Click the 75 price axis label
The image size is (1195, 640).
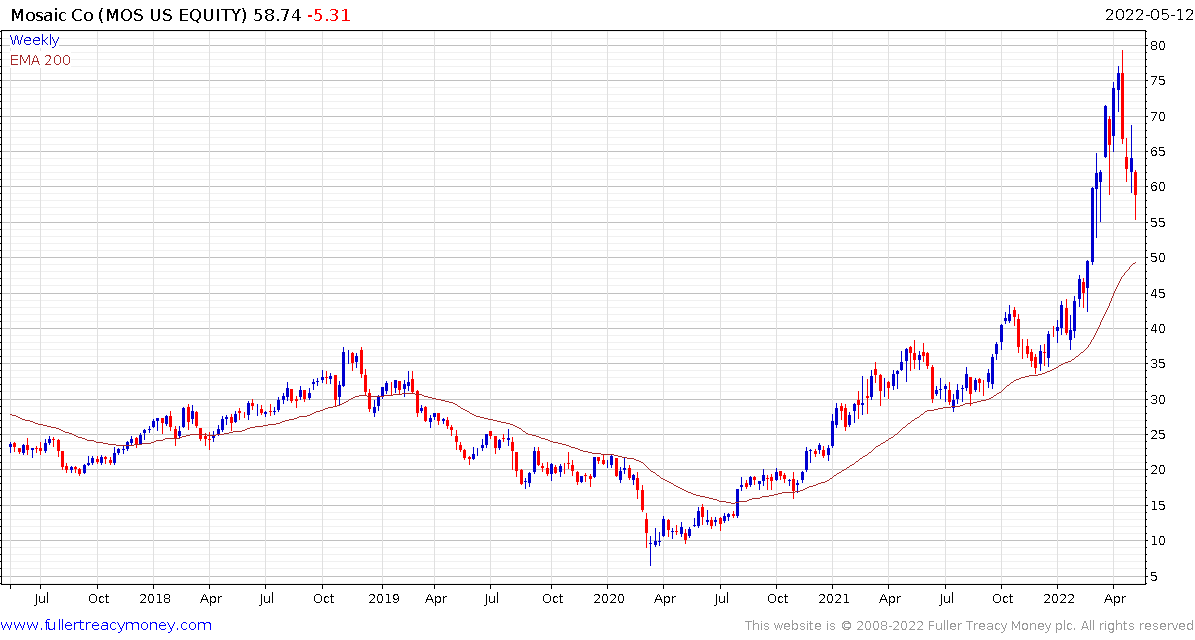[x=1158, y=81]
